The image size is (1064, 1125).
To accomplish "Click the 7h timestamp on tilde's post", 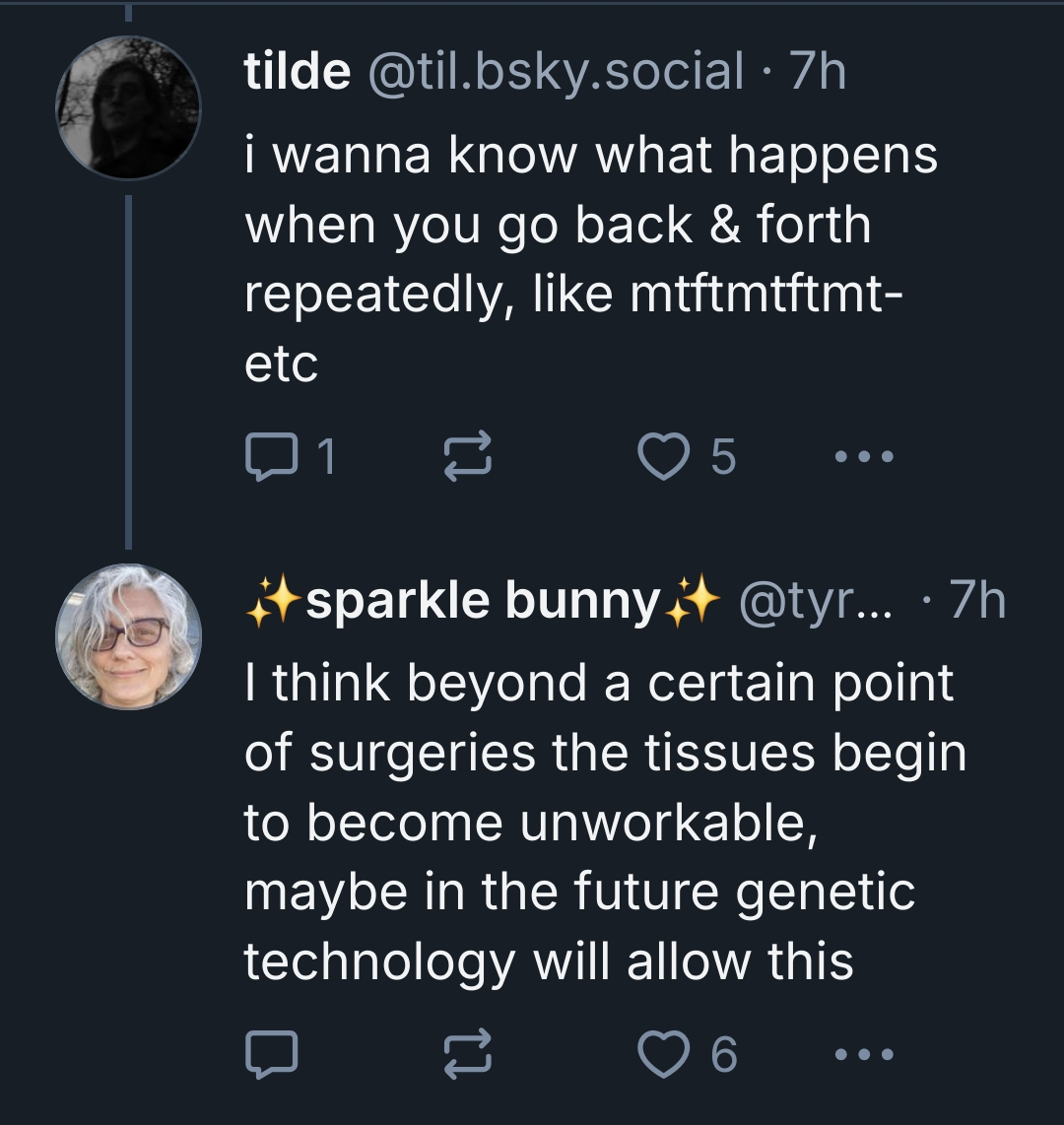I will pos(818,72).
